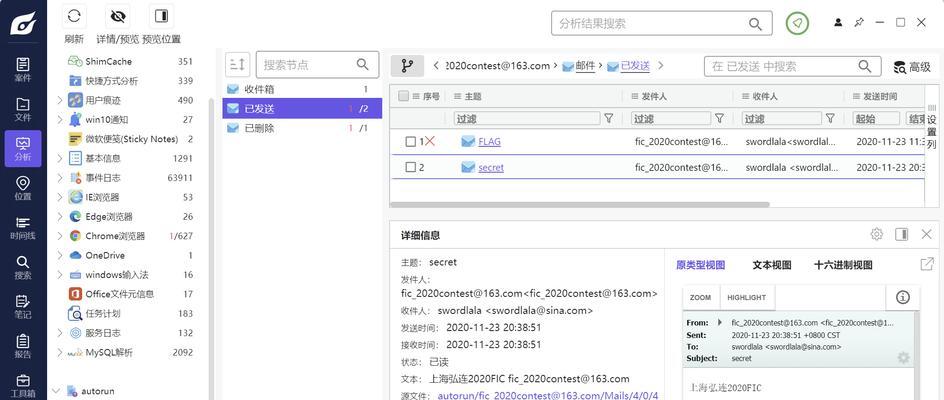Click the sort order icon above node list
944x400 pixels.
pyautogui.click(x=238, y=64)
